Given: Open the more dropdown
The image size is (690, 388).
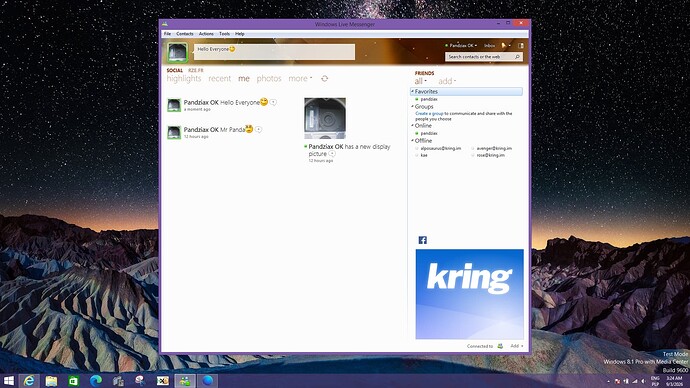Looking at the screenshot, I should 300,79.
